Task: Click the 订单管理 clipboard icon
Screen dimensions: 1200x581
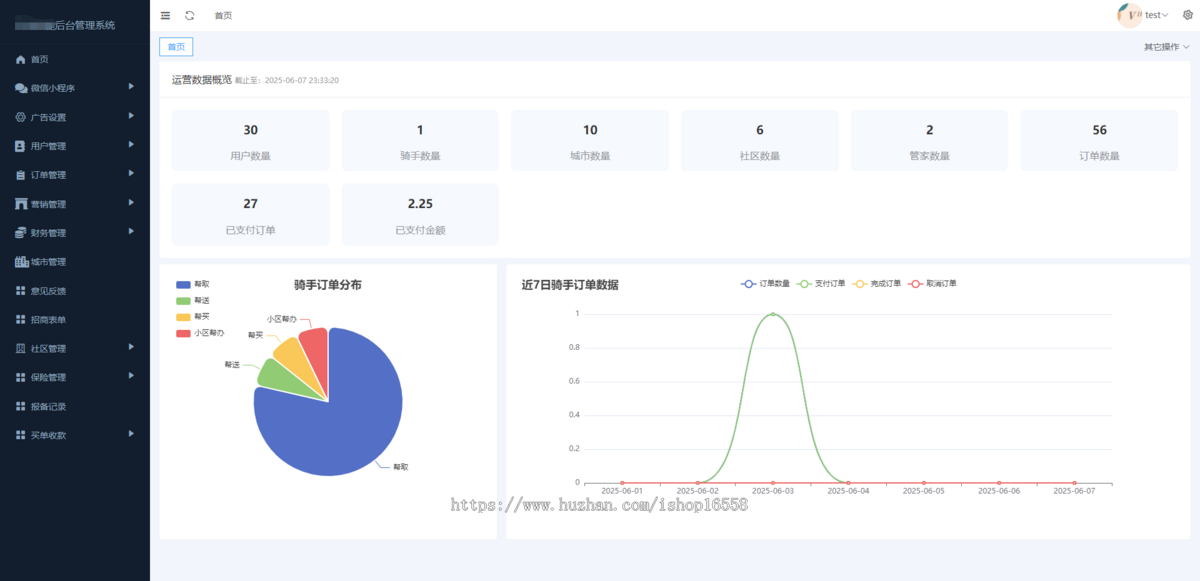Action: tap(21, 175)
